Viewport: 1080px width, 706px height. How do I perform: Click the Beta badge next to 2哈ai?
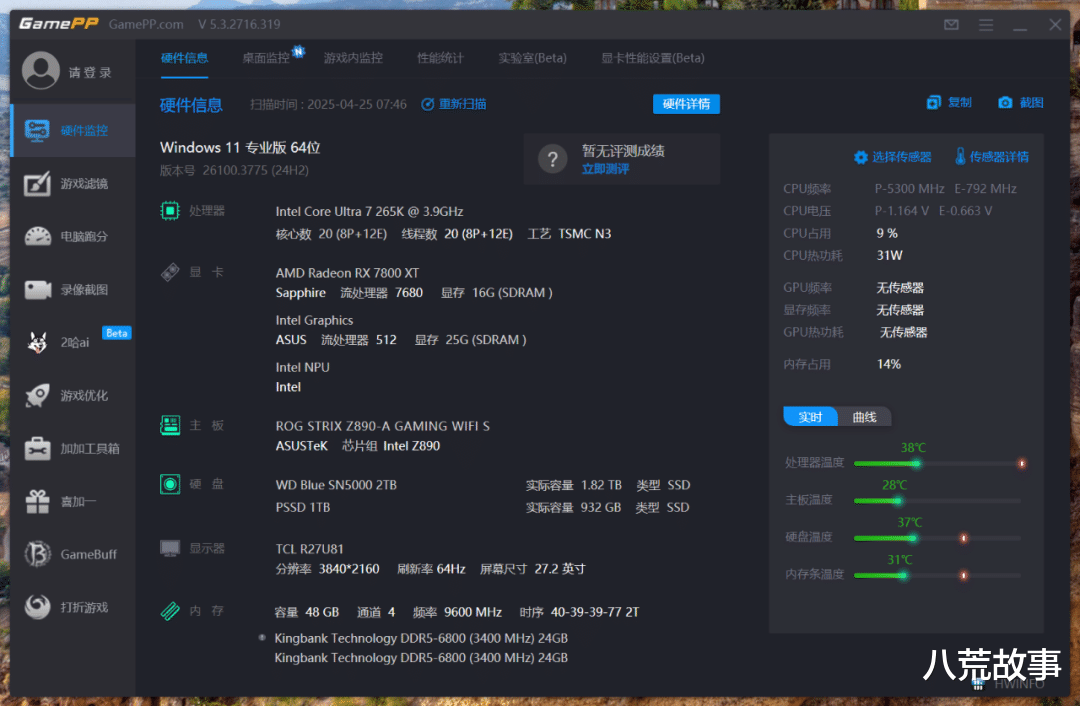[x=116, y=333]
